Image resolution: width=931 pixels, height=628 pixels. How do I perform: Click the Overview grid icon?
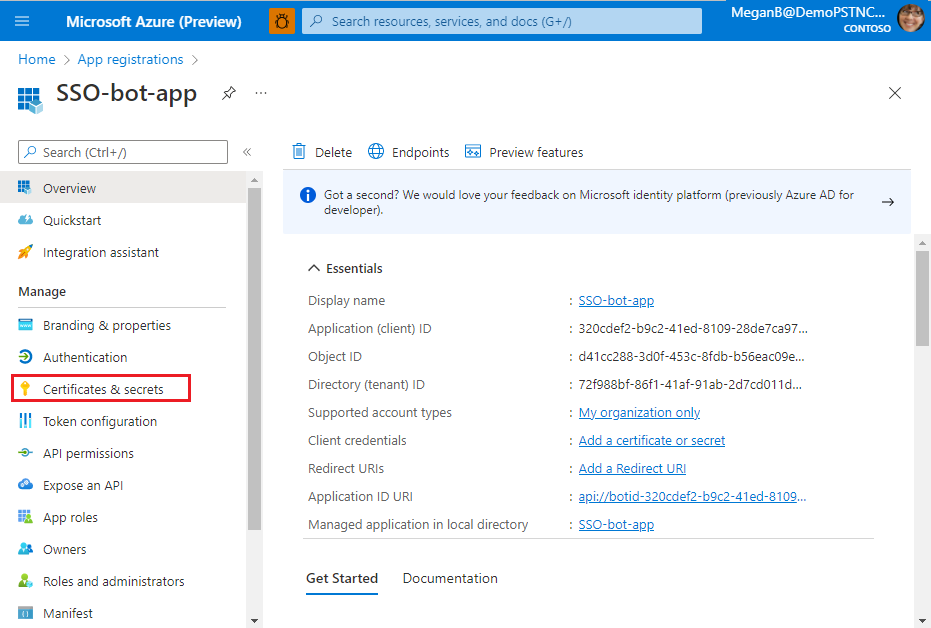[24, 188]
